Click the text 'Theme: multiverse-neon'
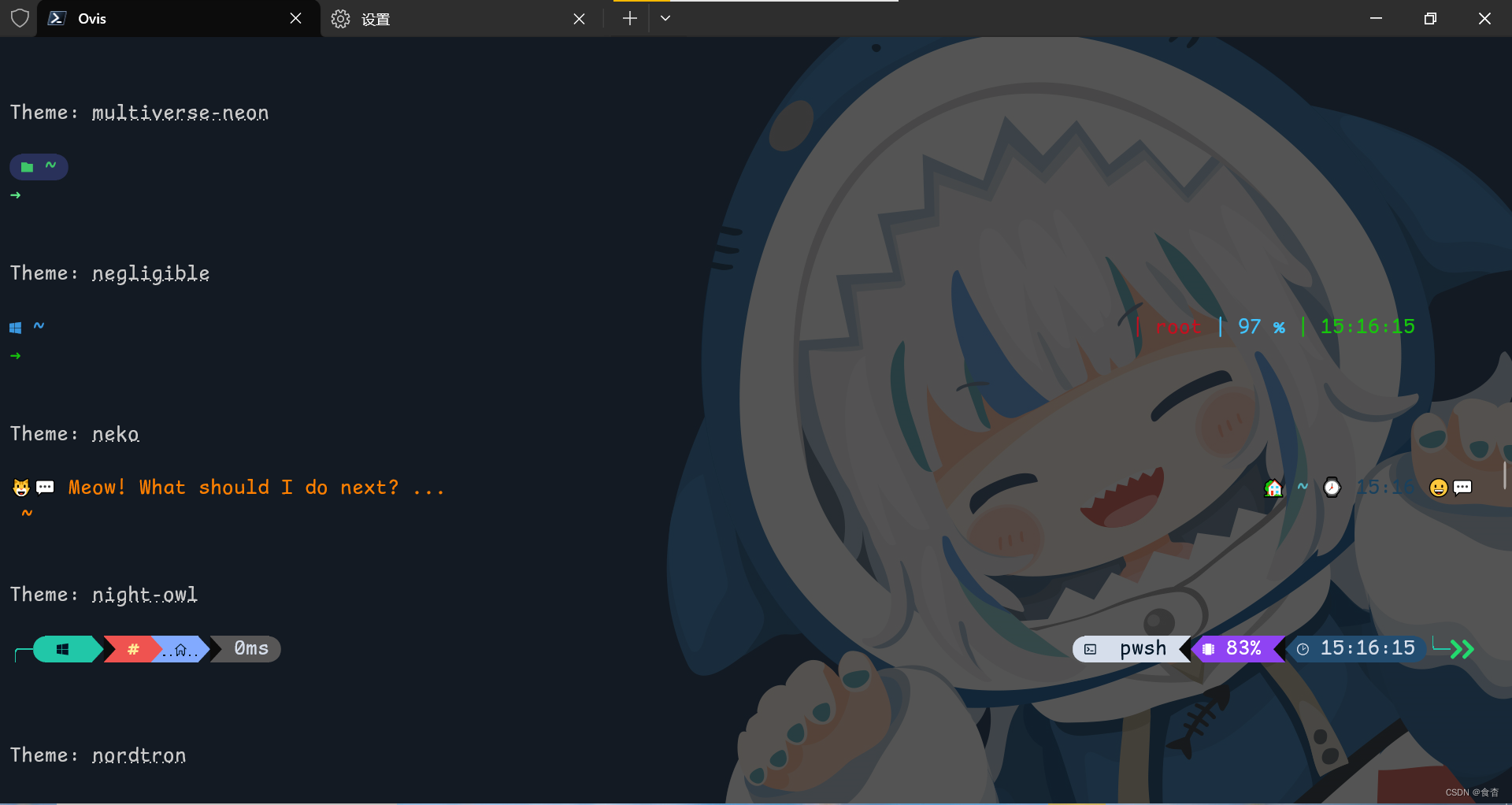Image resolution: width=1512 pixels, height=805 pixels. [x=139, y=113]
